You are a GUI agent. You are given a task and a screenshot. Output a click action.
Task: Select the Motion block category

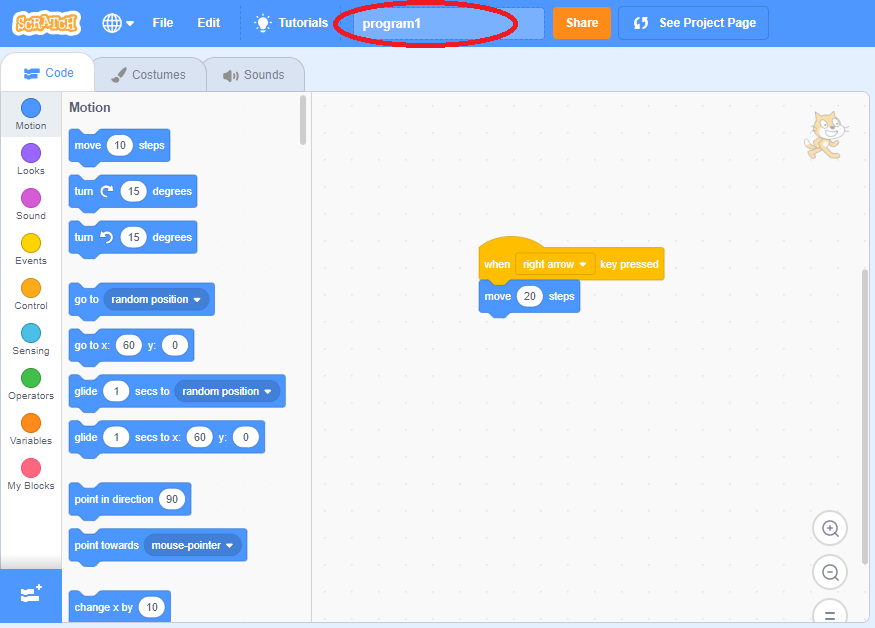[x=31, y=114]
